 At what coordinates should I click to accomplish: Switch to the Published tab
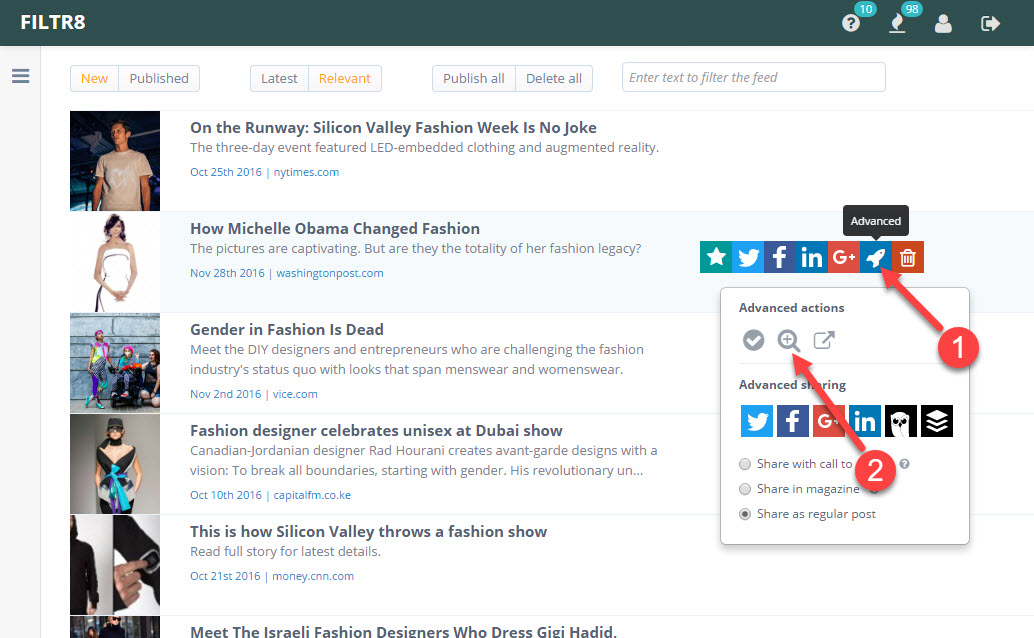pyautogui.click(x=159, y=79)
